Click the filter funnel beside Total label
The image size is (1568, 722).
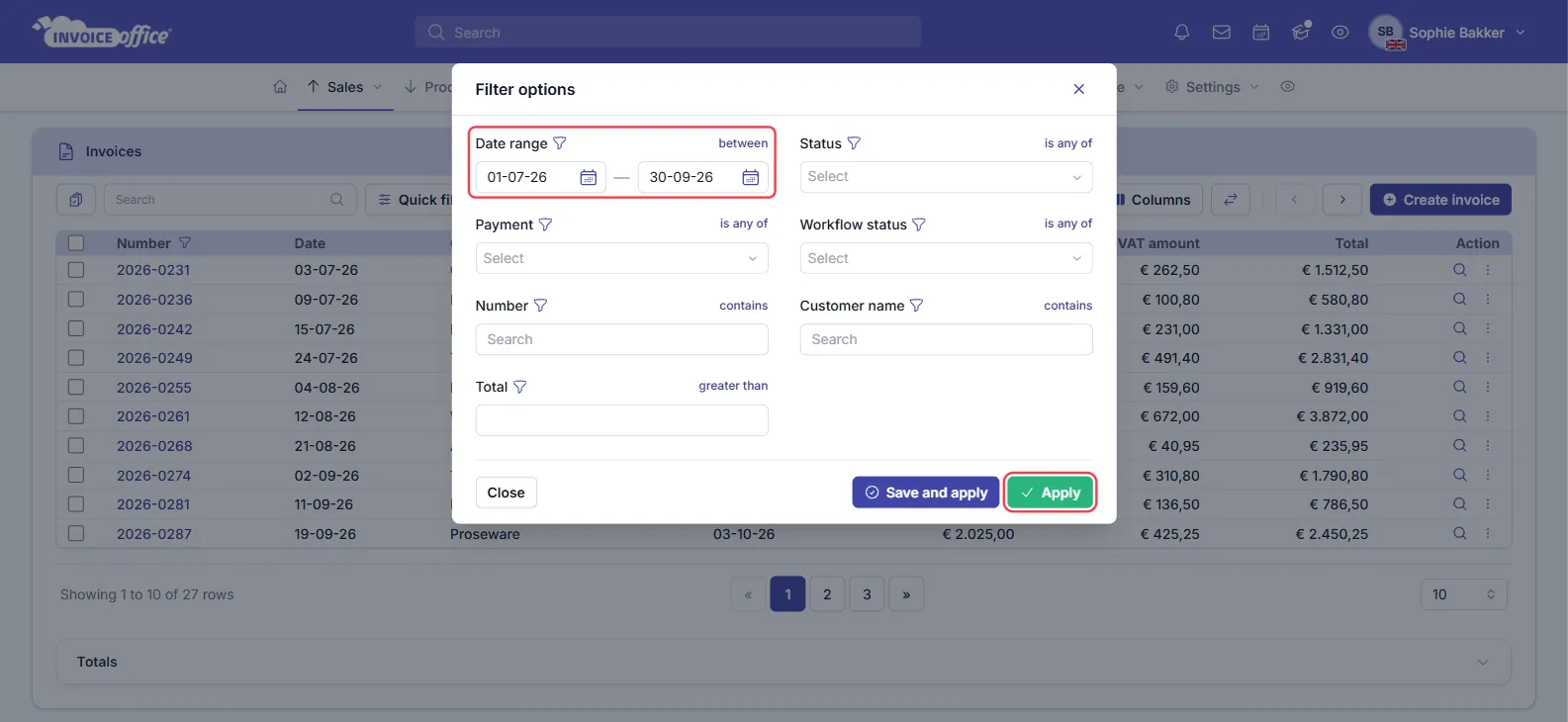point(520,387)
